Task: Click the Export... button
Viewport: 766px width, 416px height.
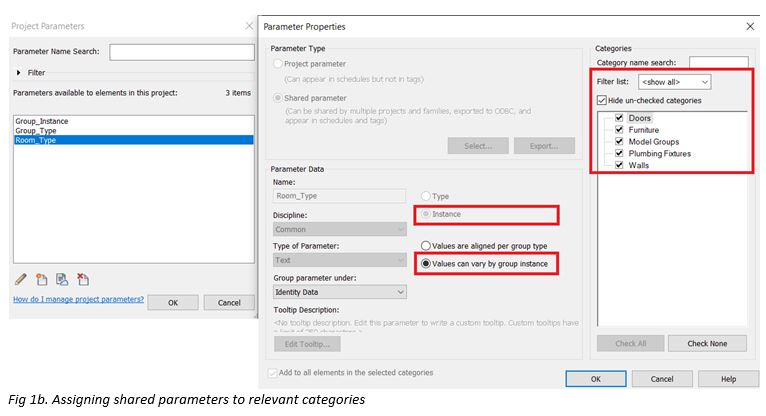Action: point(544,146)
